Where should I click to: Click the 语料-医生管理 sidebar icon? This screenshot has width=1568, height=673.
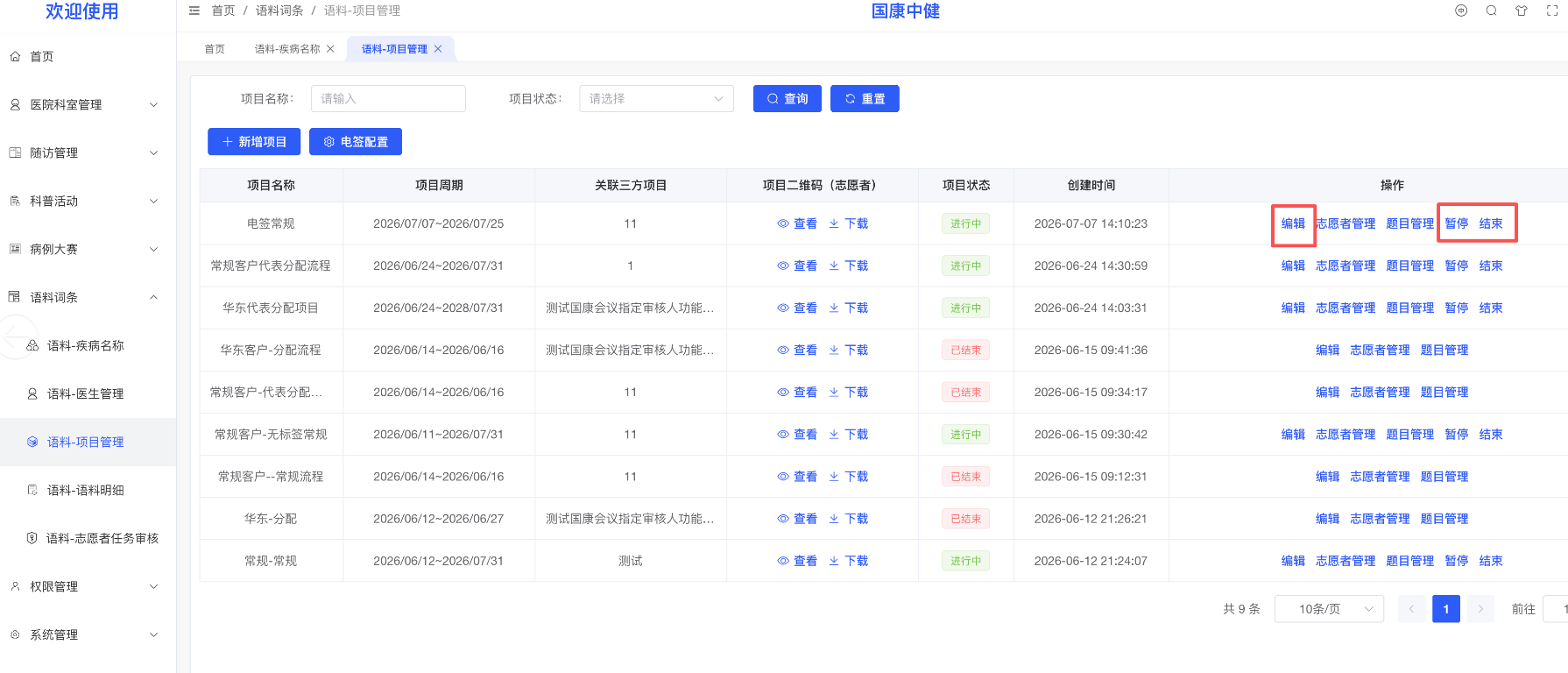[x=32, y=393]
